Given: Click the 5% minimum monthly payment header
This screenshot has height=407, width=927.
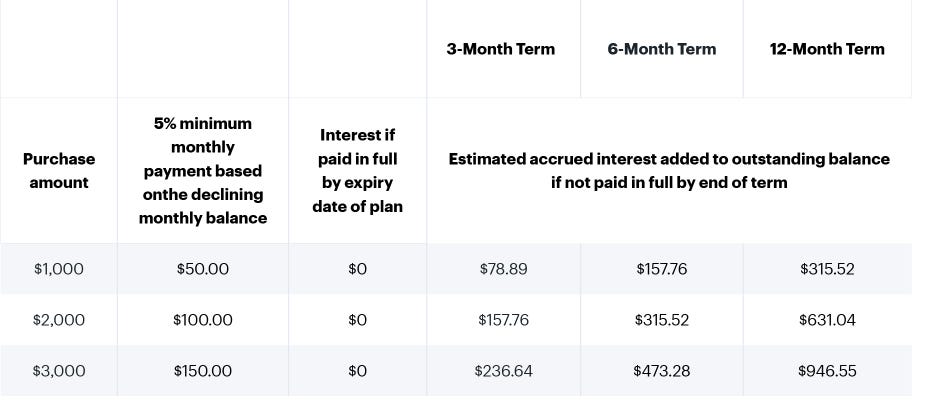Looking at the screenshot, I should (x=203, y=170).
